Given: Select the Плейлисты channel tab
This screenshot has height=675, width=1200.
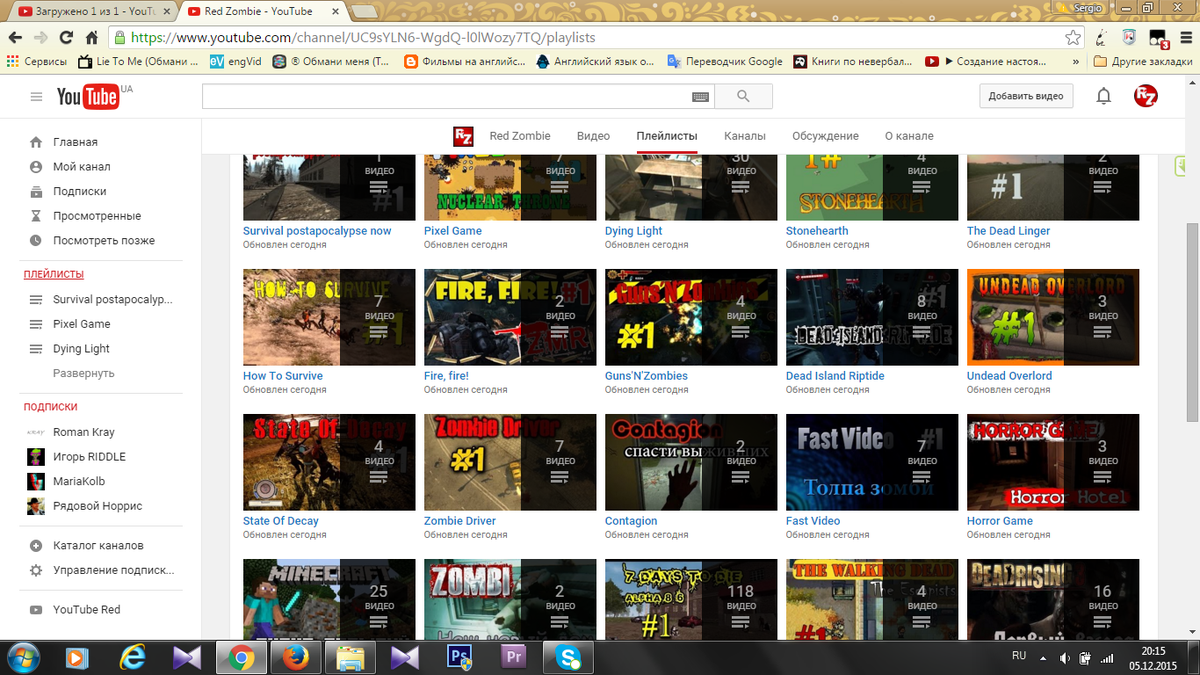Looking at the screenshot, I should coord(667,136).
